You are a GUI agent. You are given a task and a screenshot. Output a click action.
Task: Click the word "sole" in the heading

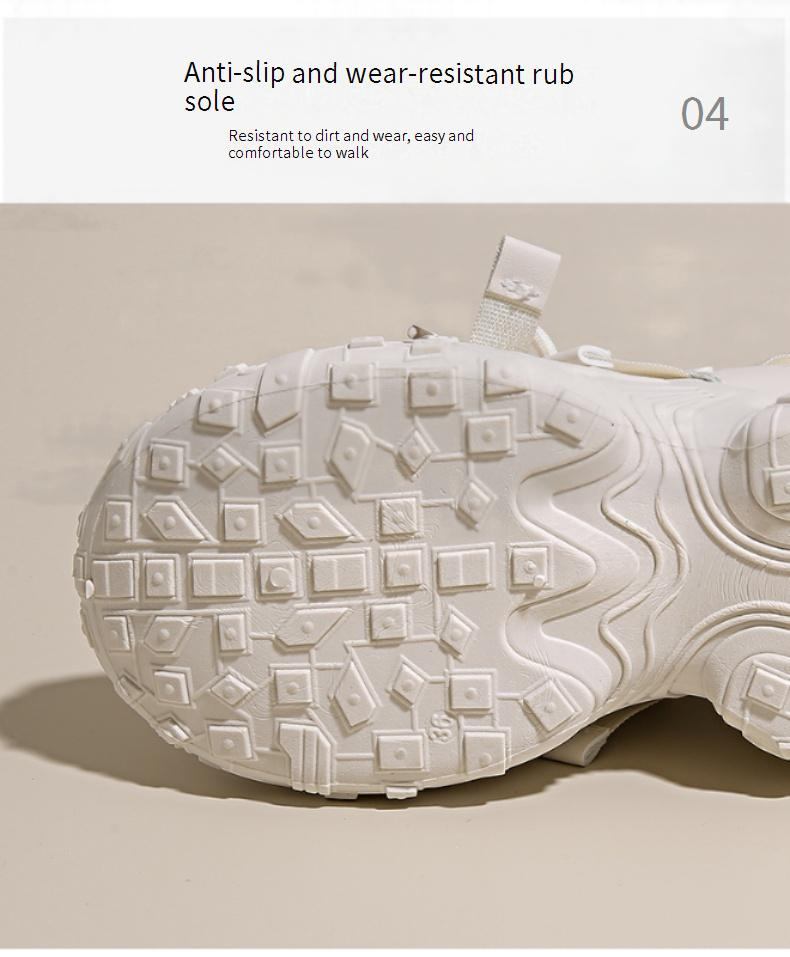209,101
